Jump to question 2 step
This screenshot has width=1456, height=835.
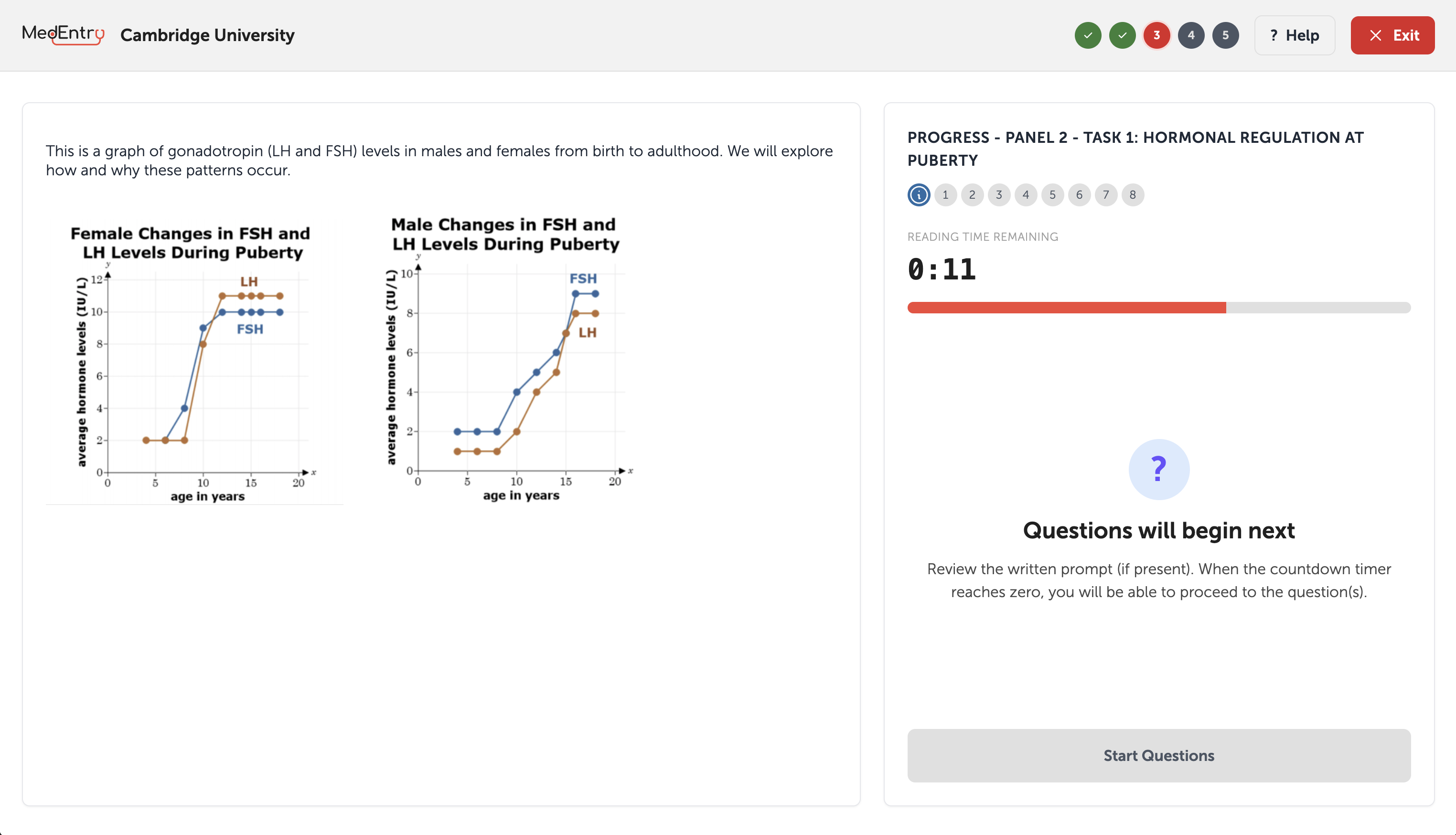(972, 195)
